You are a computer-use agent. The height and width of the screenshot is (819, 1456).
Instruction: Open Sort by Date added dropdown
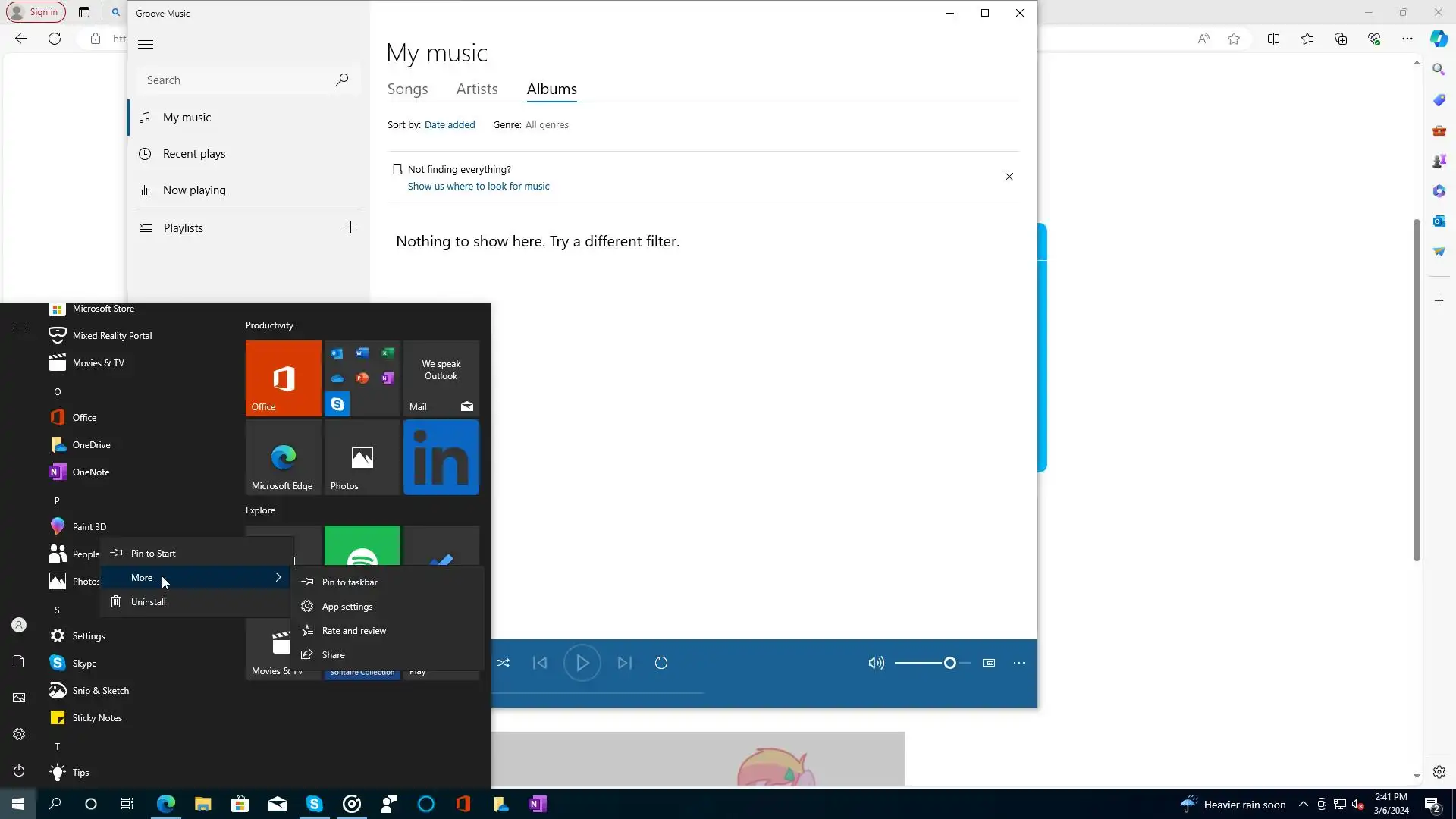[x=450, y=125]
